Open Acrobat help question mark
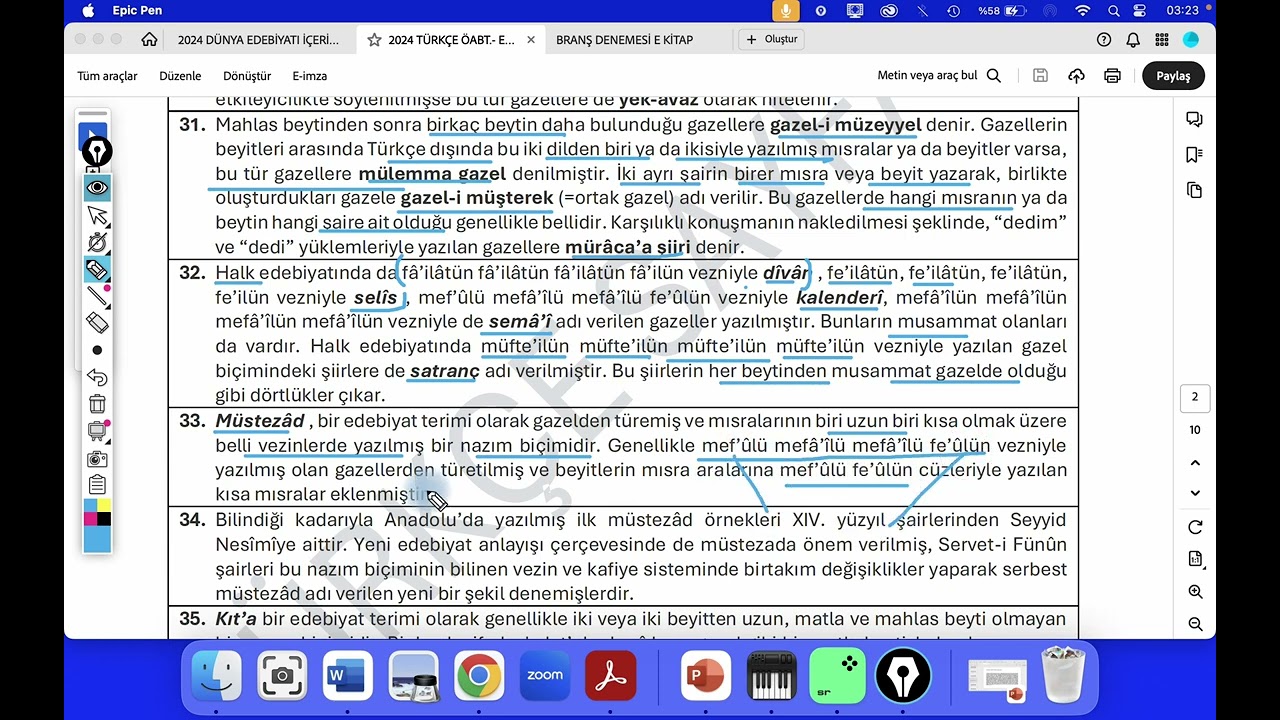The width and height of the screenshot is (1280, 720). (x=1104, y=40)
